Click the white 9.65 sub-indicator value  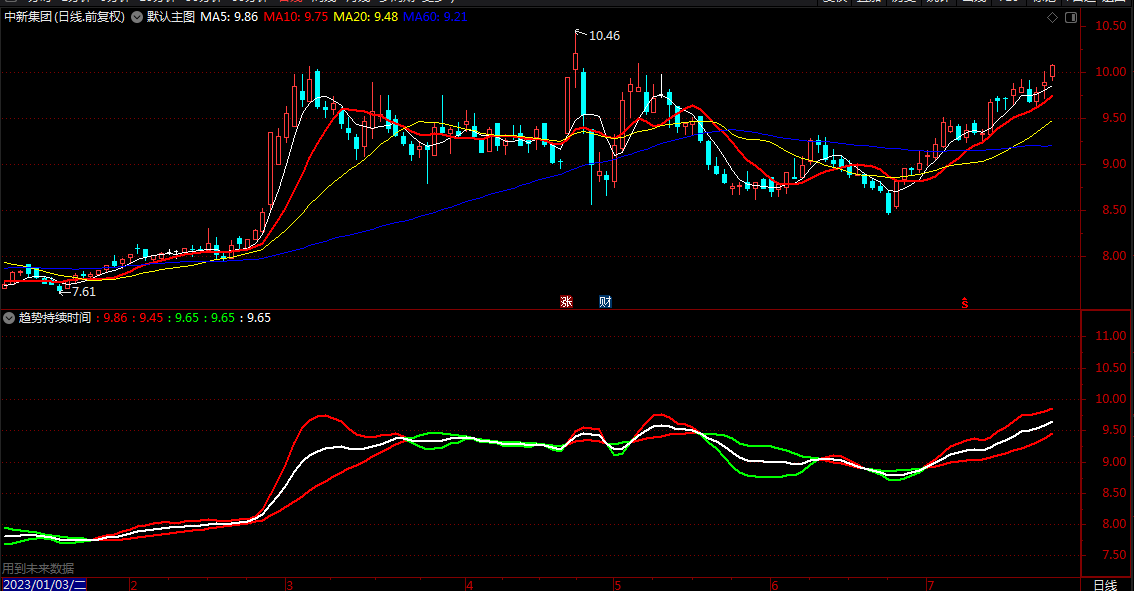(x=259, y=318)
